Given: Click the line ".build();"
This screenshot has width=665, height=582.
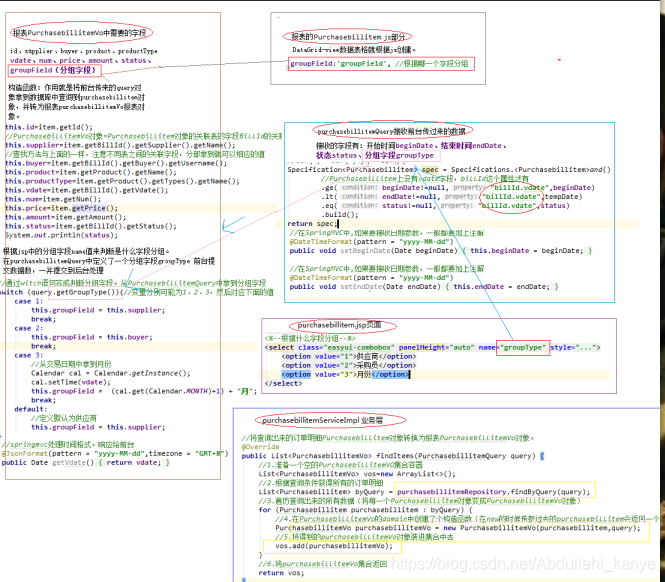Looking at the screenshot, I should click(339, 215).
